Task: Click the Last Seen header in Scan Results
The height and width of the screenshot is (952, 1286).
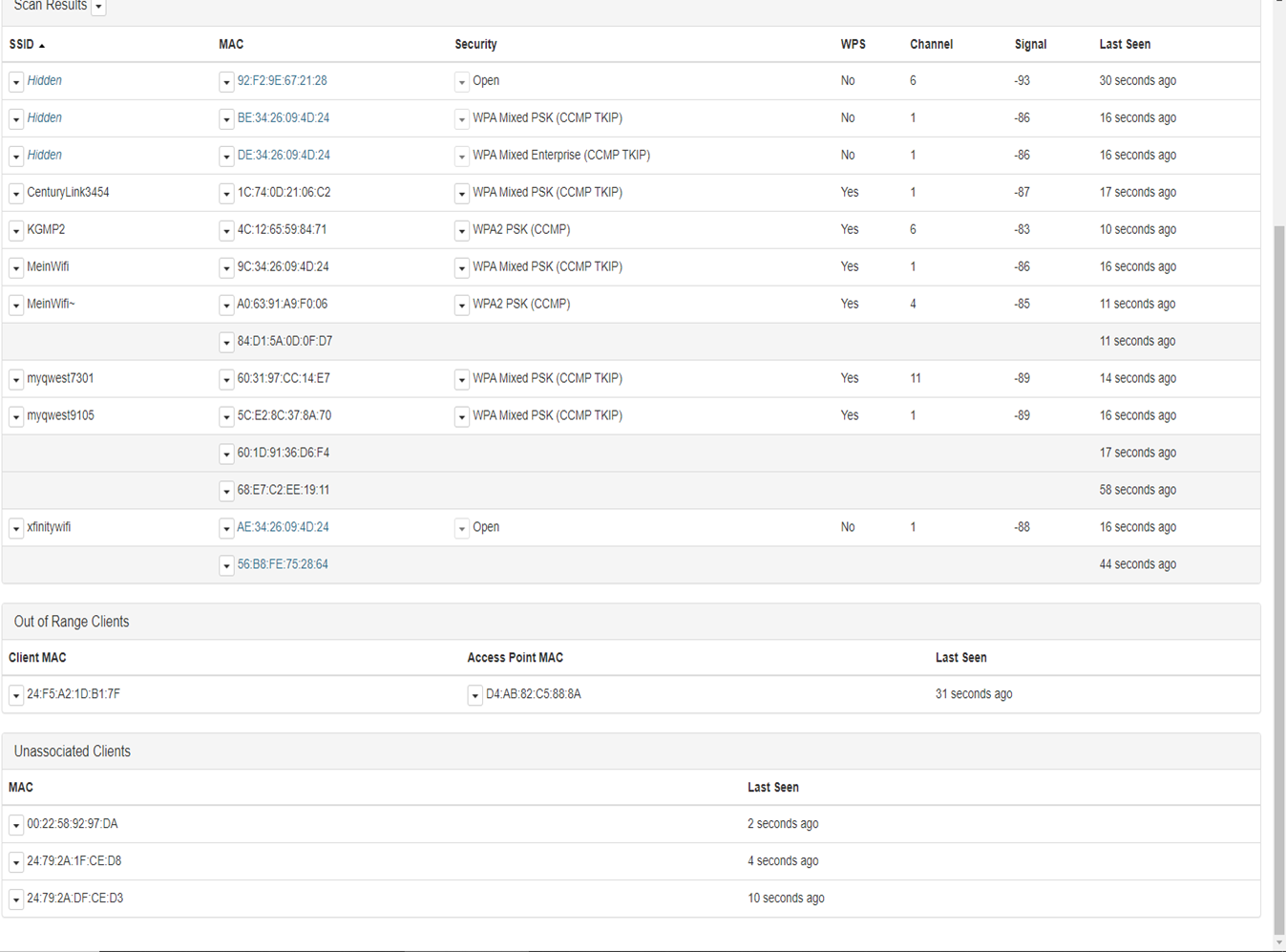Action: (x=1125, y=45)
